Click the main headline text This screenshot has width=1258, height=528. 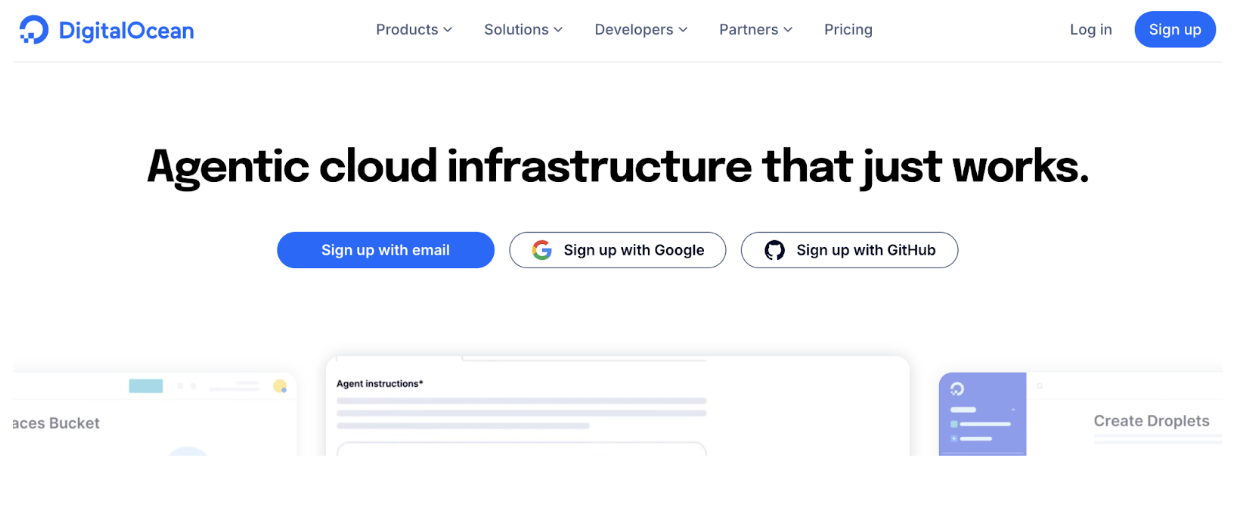click(x=618, y=166)
